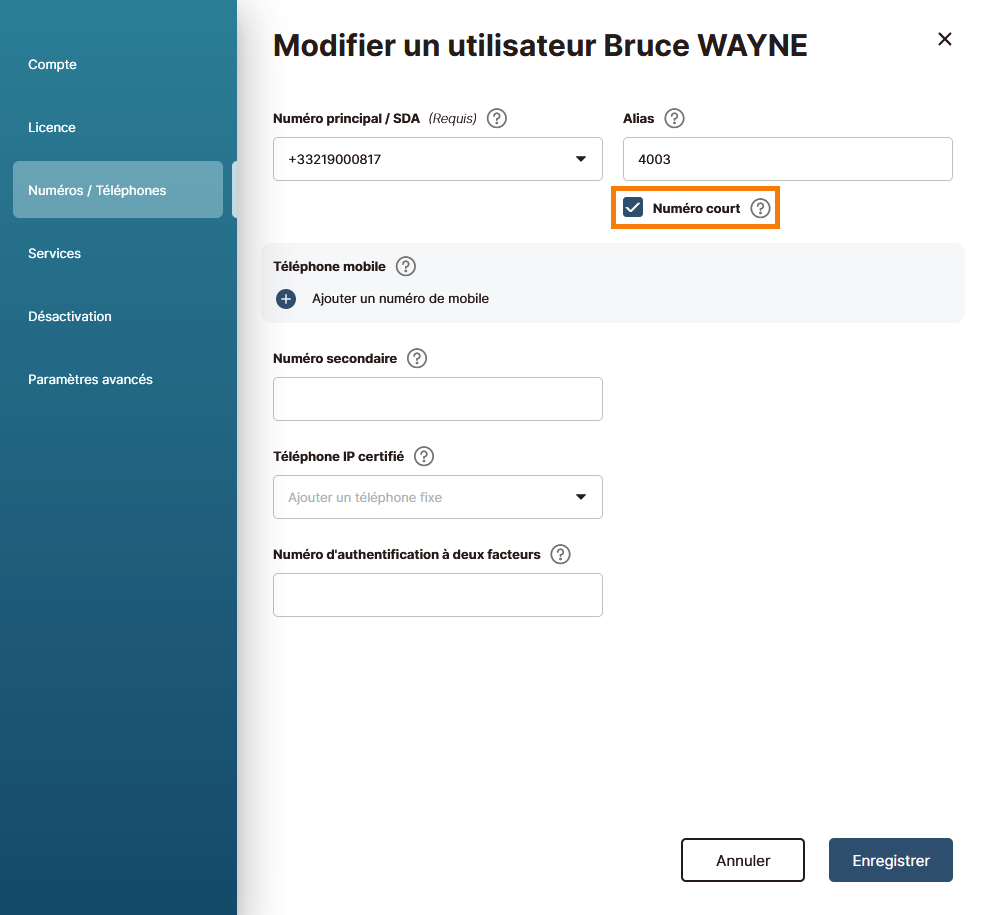This screenshot has width=983, height=915.
Task: Focus the two-factor authentication number field
Action: (438, 595)
